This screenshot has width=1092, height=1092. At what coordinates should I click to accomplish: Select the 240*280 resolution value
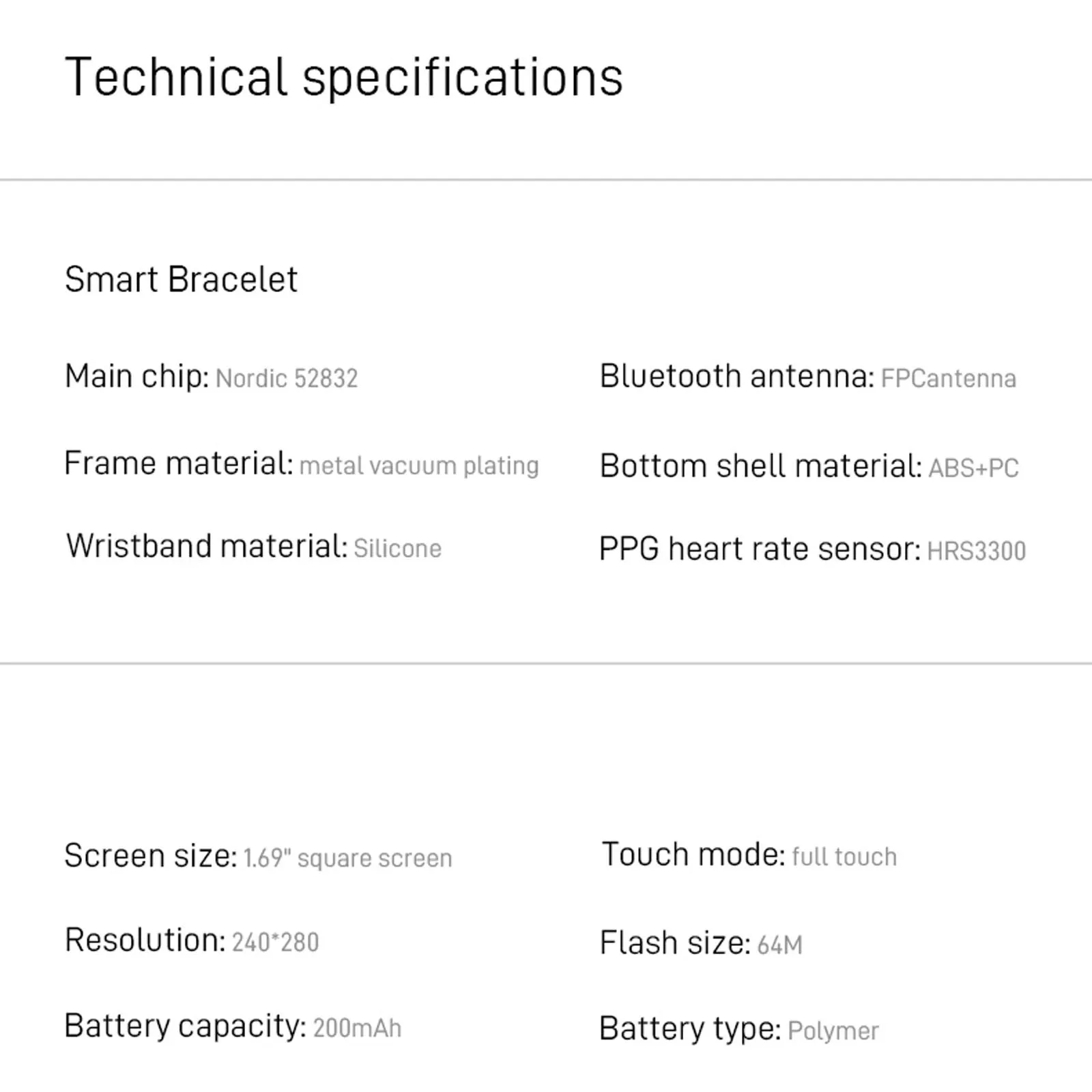(x=275, y=943)
